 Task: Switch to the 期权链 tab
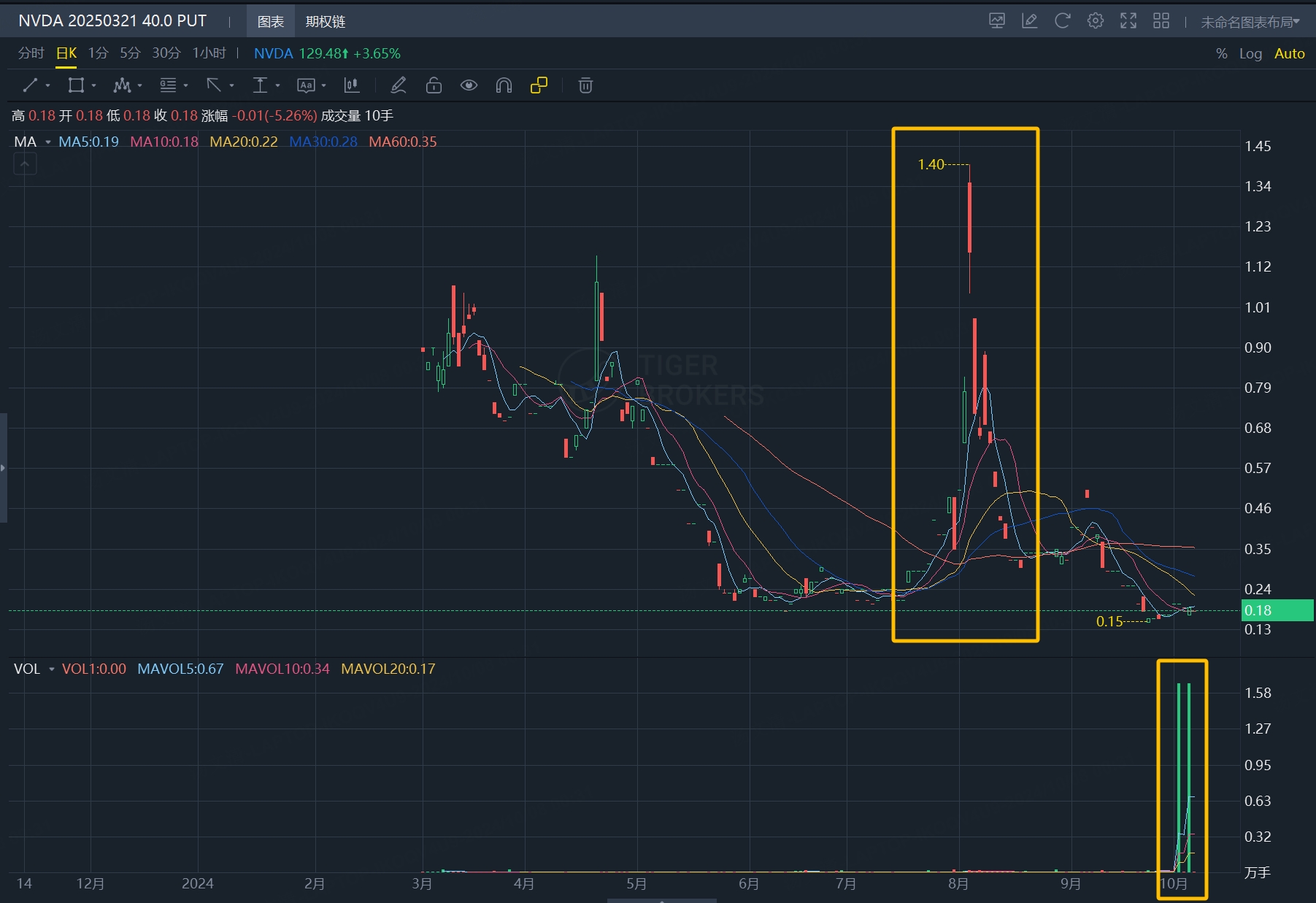[325, 22]
